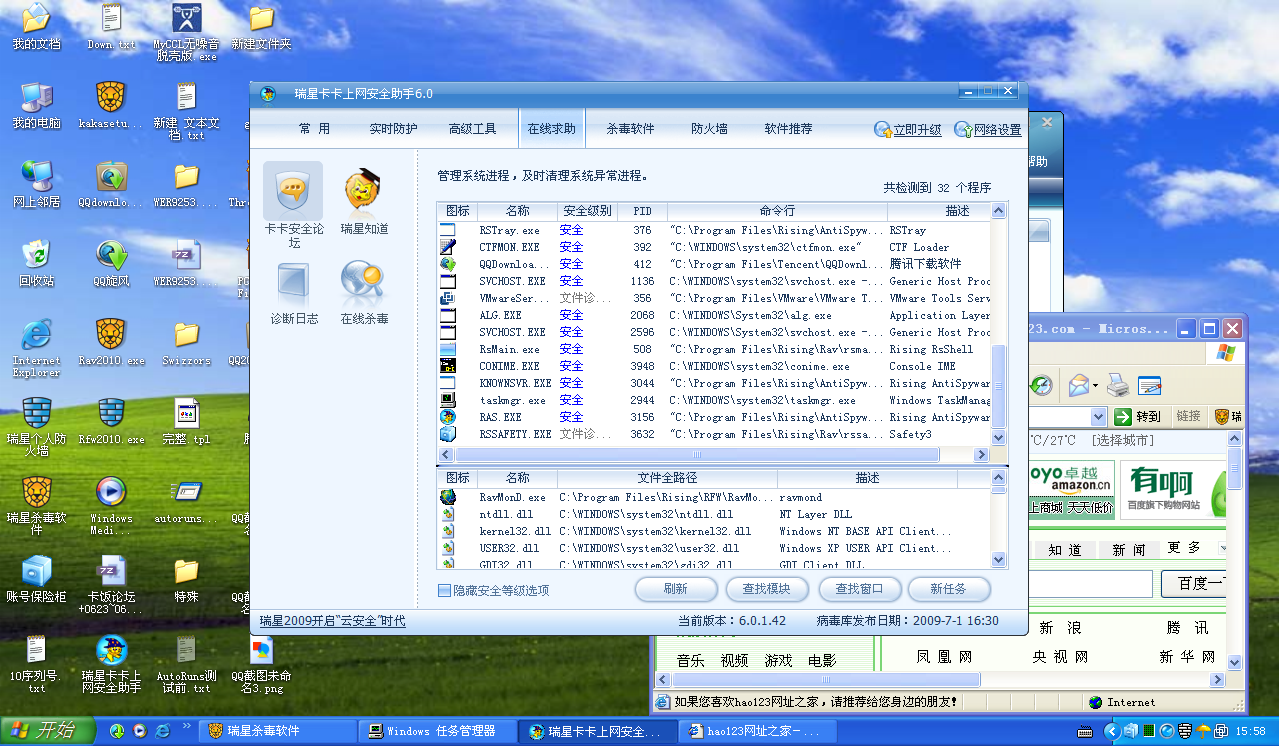Open Rav2010.exe desktop icon
Screen dimensions: 1279x746
(111, 336)
